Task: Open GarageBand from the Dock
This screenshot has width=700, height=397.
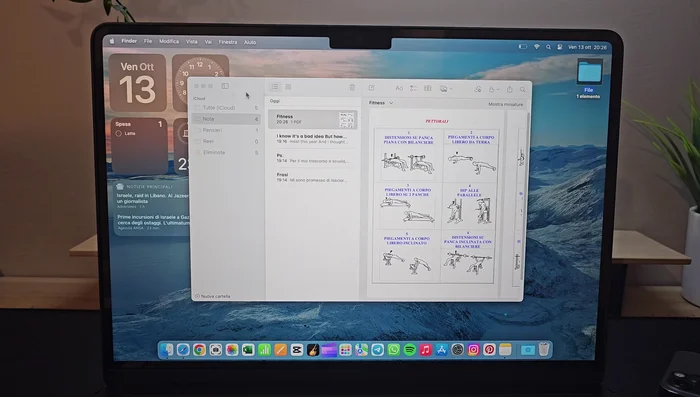Action: tap(313, 350)
